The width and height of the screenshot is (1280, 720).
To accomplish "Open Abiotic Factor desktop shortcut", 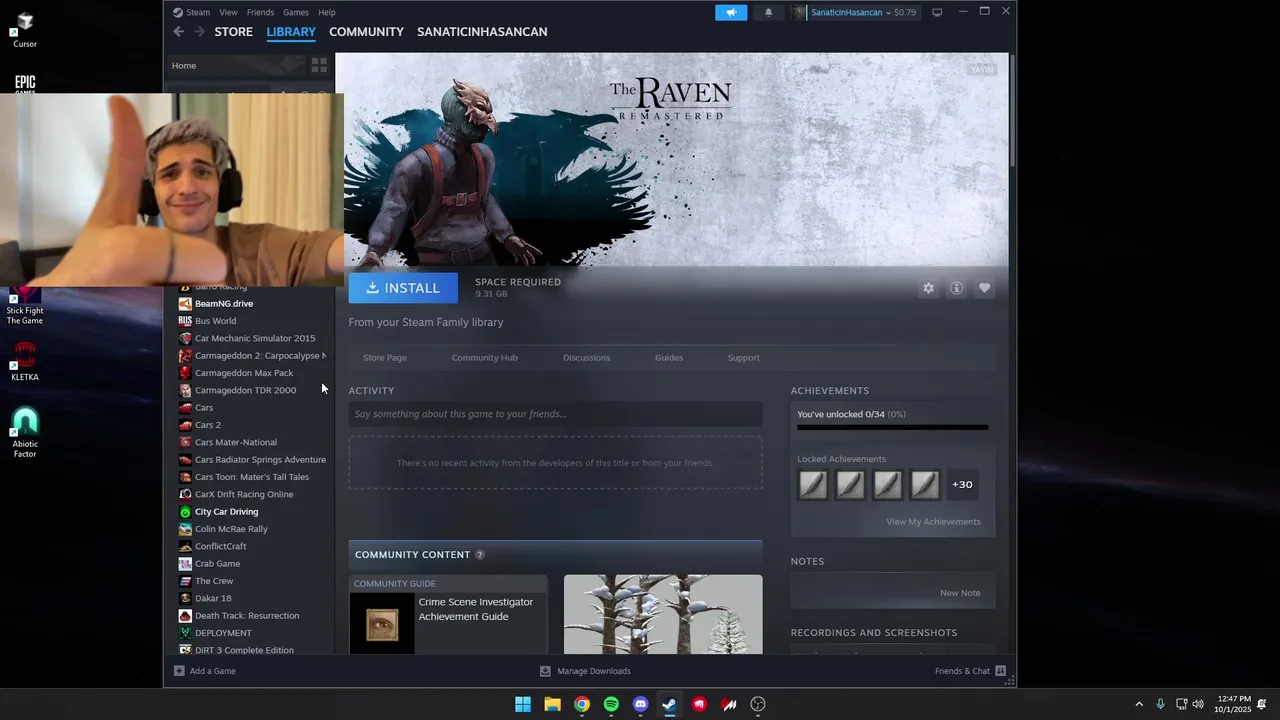I will [x=25, y=432].
